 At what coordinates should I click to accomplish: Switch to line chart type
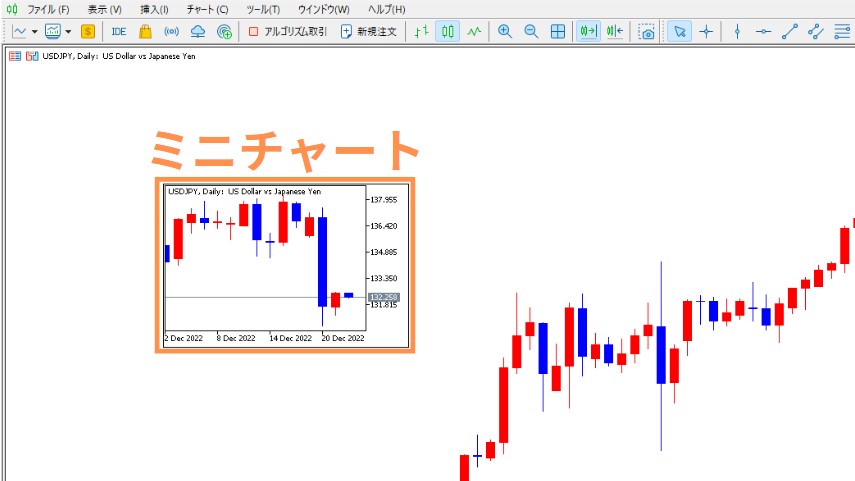coord(474,32)
